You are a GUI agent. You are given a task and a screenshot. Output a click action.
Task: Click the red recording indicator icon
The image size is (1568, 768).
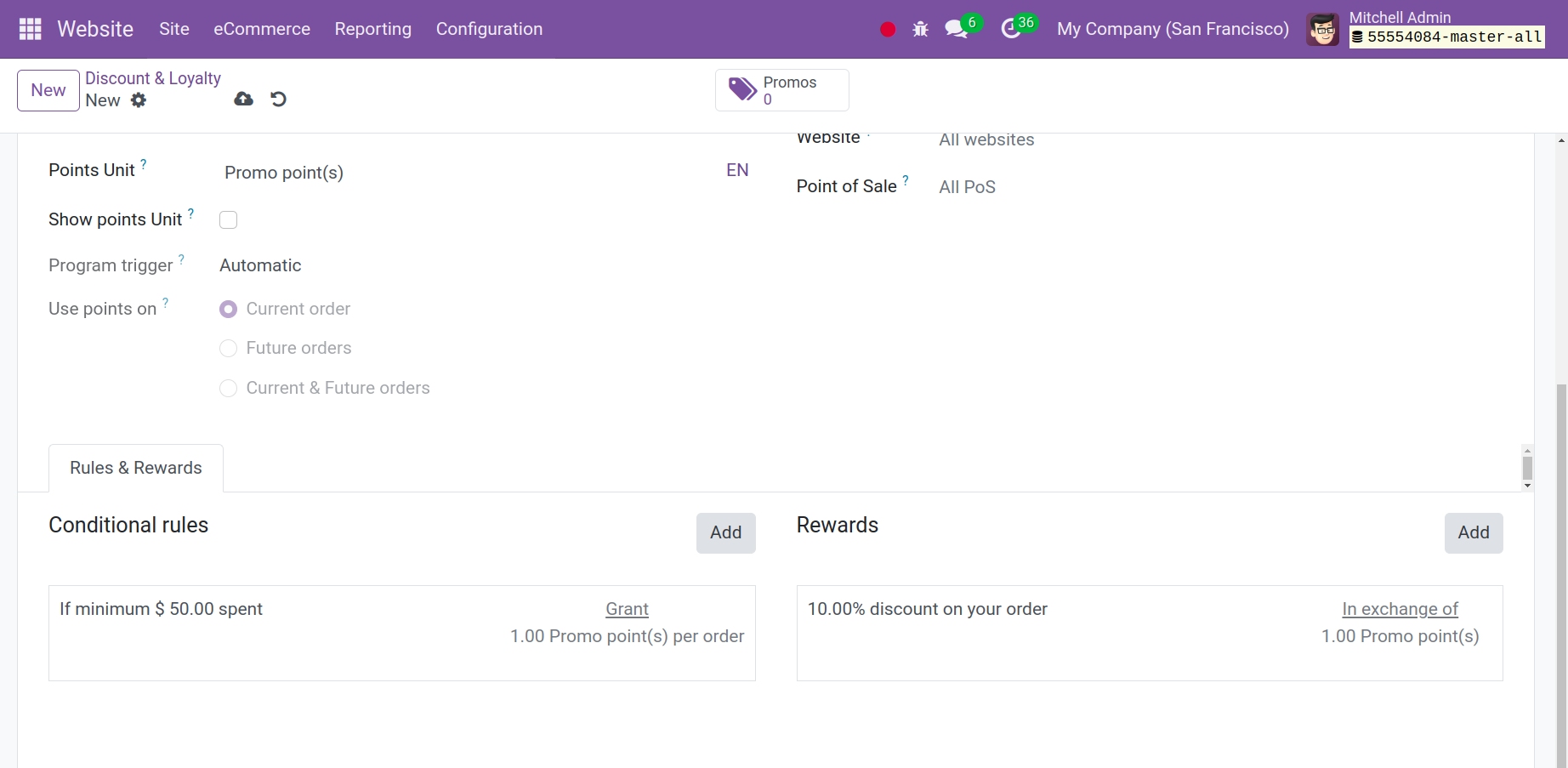(x=888, y=30)
